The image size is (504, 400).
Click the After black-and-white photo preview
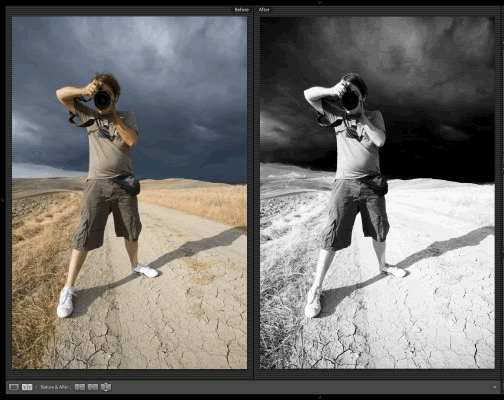click(377, 193)
